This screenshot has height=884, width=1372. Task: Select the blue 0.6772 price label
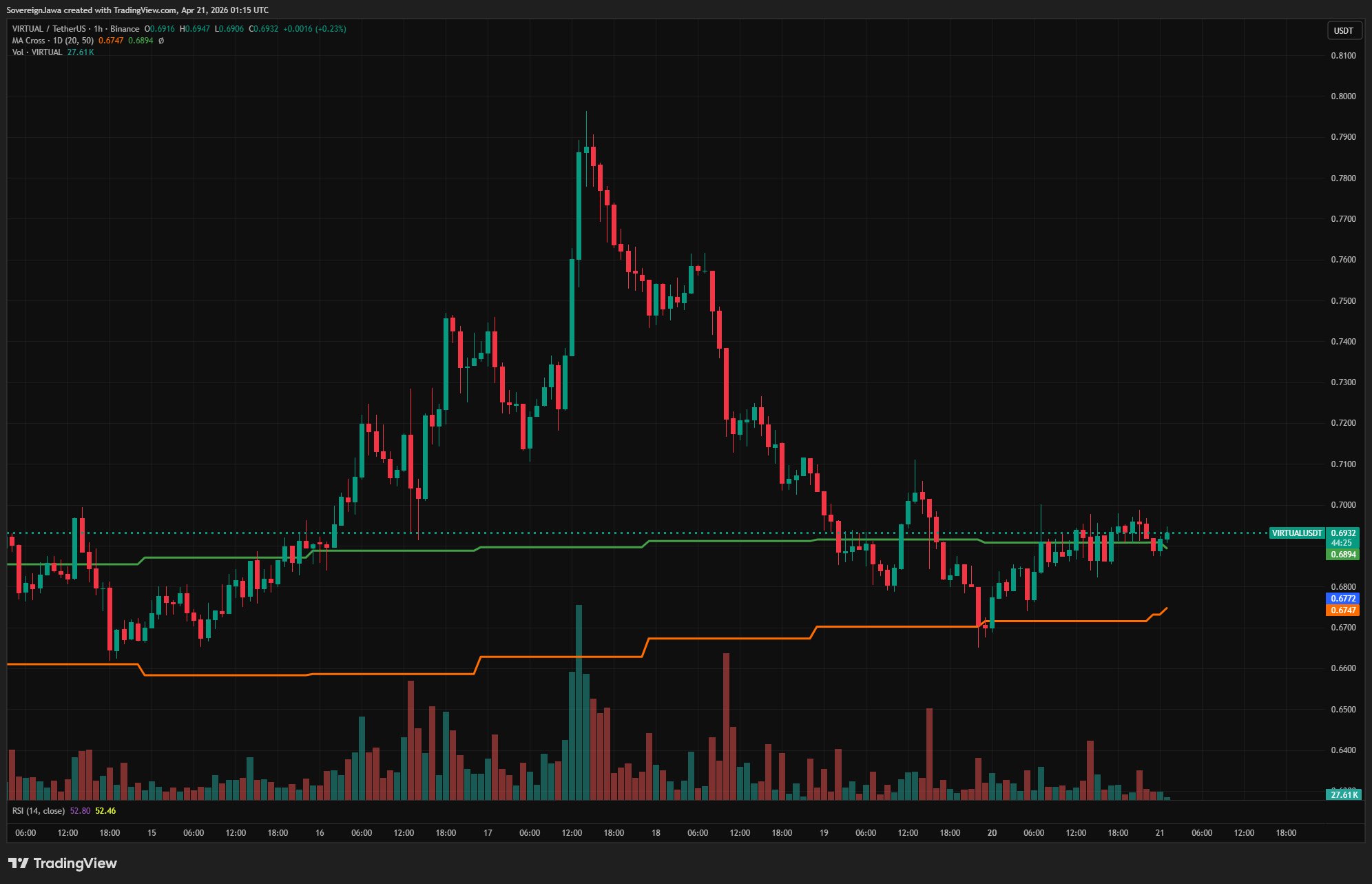coord(1342,599)
